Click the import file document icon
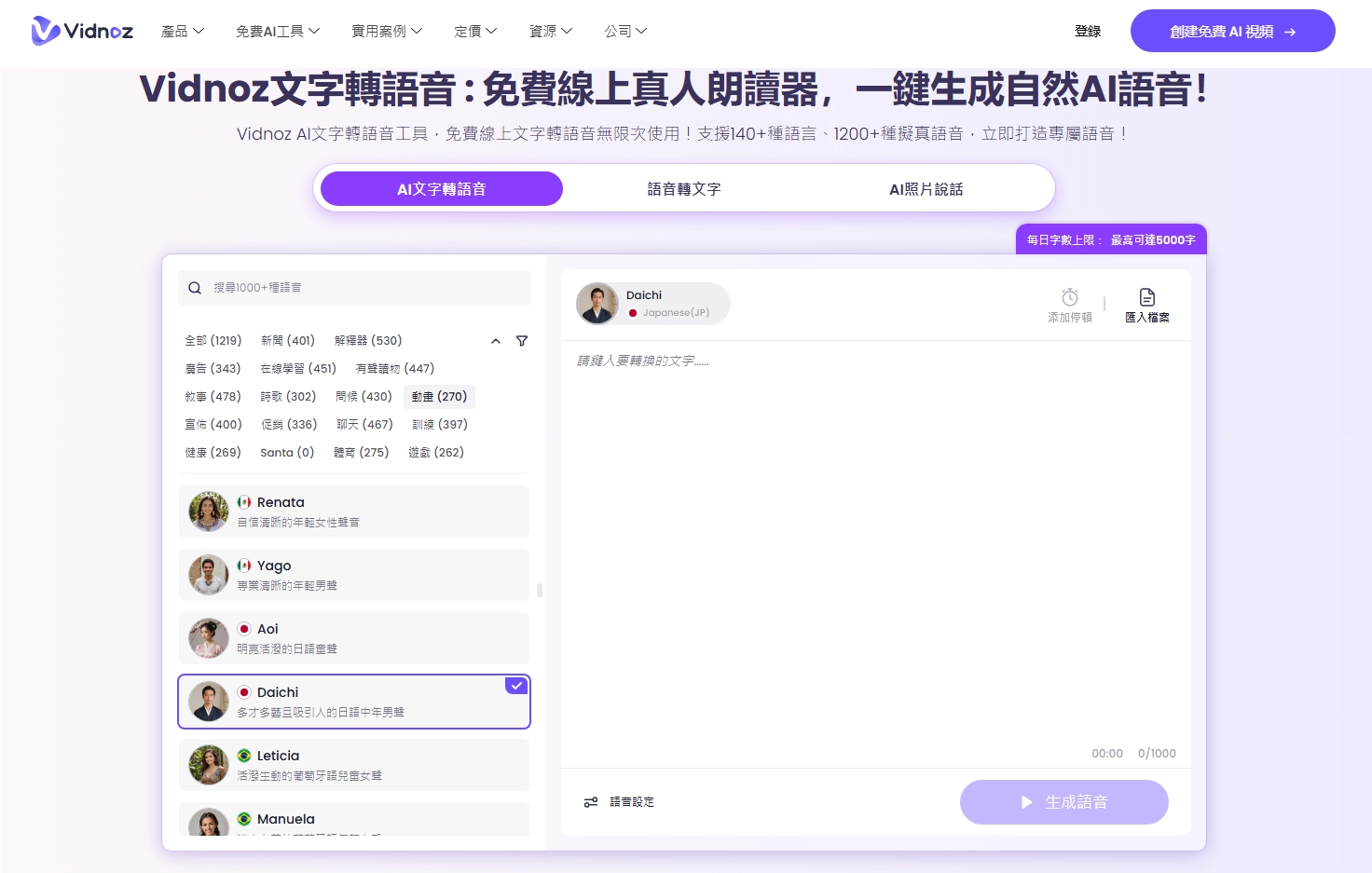1372x873 pixels. tap(1147, 296)
